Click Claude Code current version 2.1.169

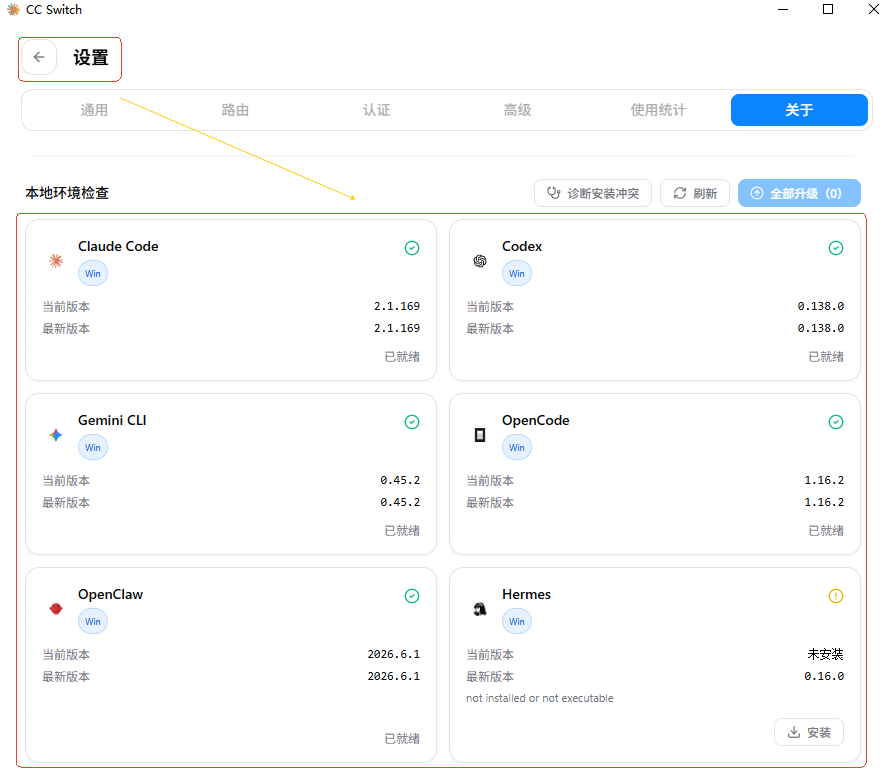click(x=397, y=306)
